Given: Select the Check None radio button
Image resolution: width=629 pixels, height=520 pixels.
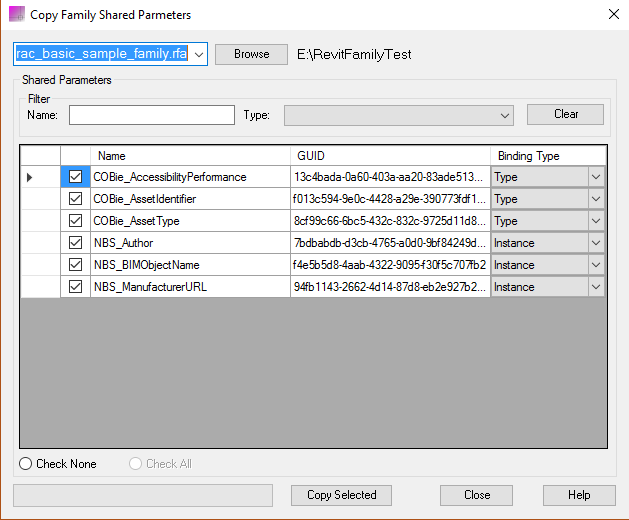Looking at the screenshot, I should (x=26, y=464).
